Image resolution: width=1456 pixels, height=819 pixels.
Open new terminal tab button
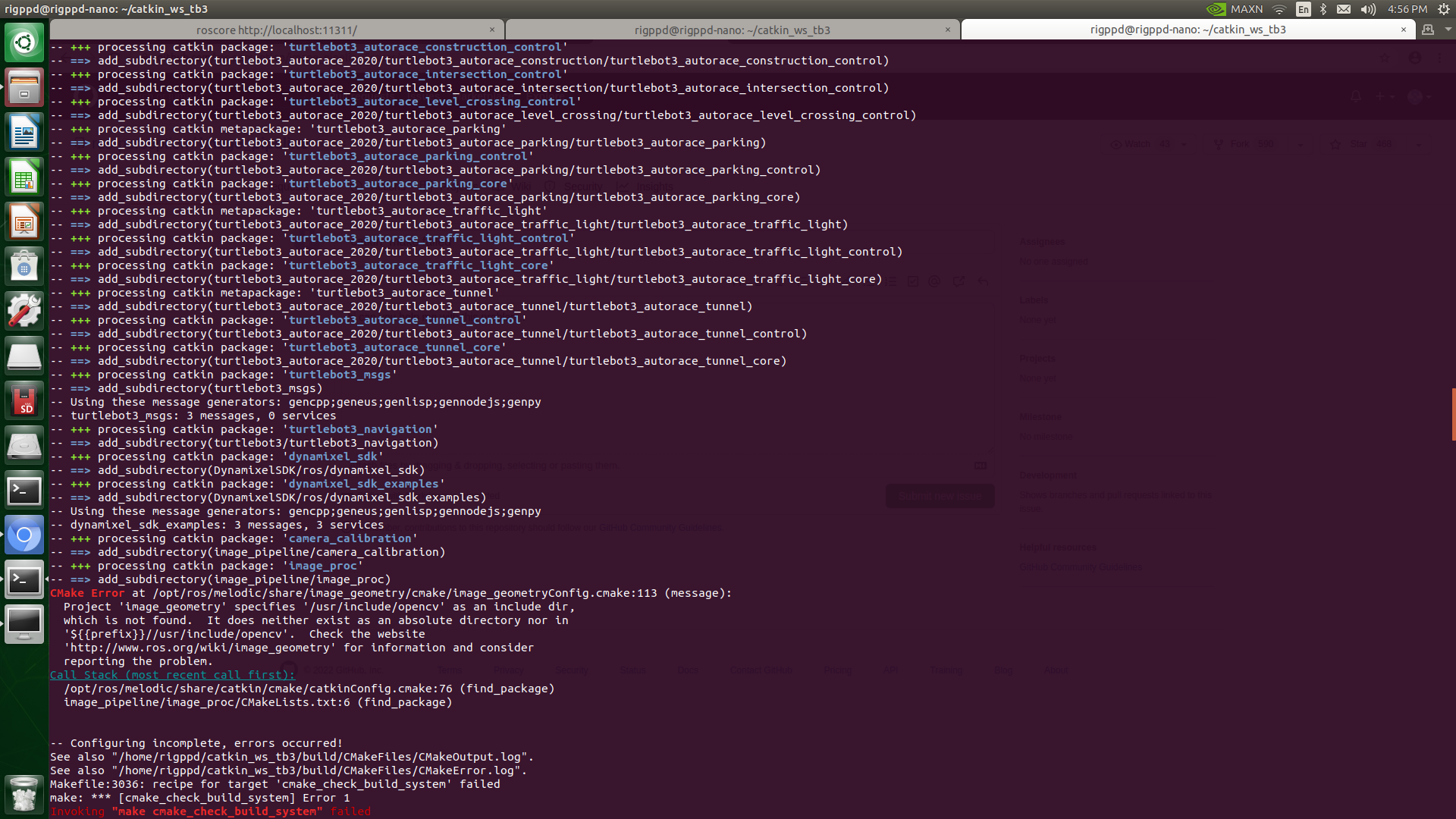click(x=1428, y=30)
